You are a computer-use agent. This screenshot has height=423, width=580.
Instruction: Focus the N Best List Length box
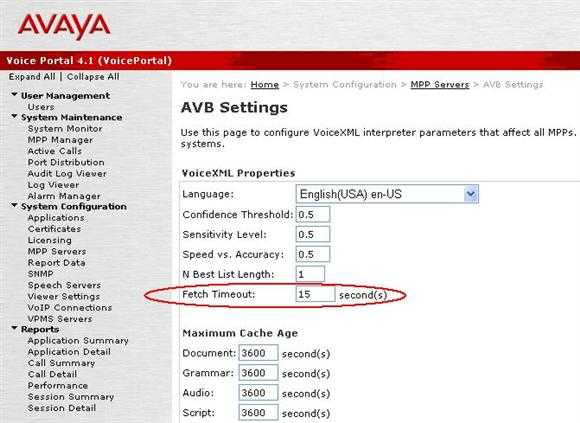click(310, 274)
